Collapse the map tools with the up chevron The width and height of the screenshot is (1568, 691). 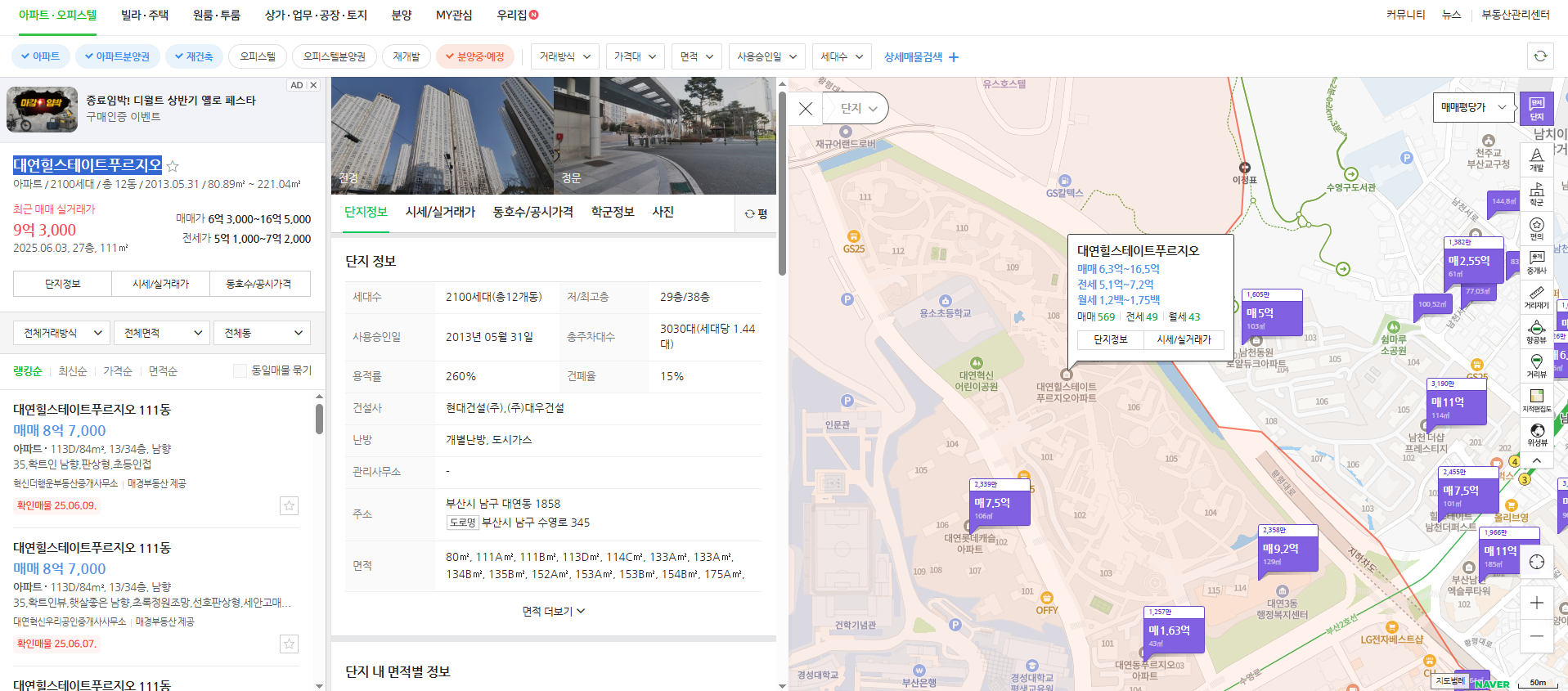1536,461
